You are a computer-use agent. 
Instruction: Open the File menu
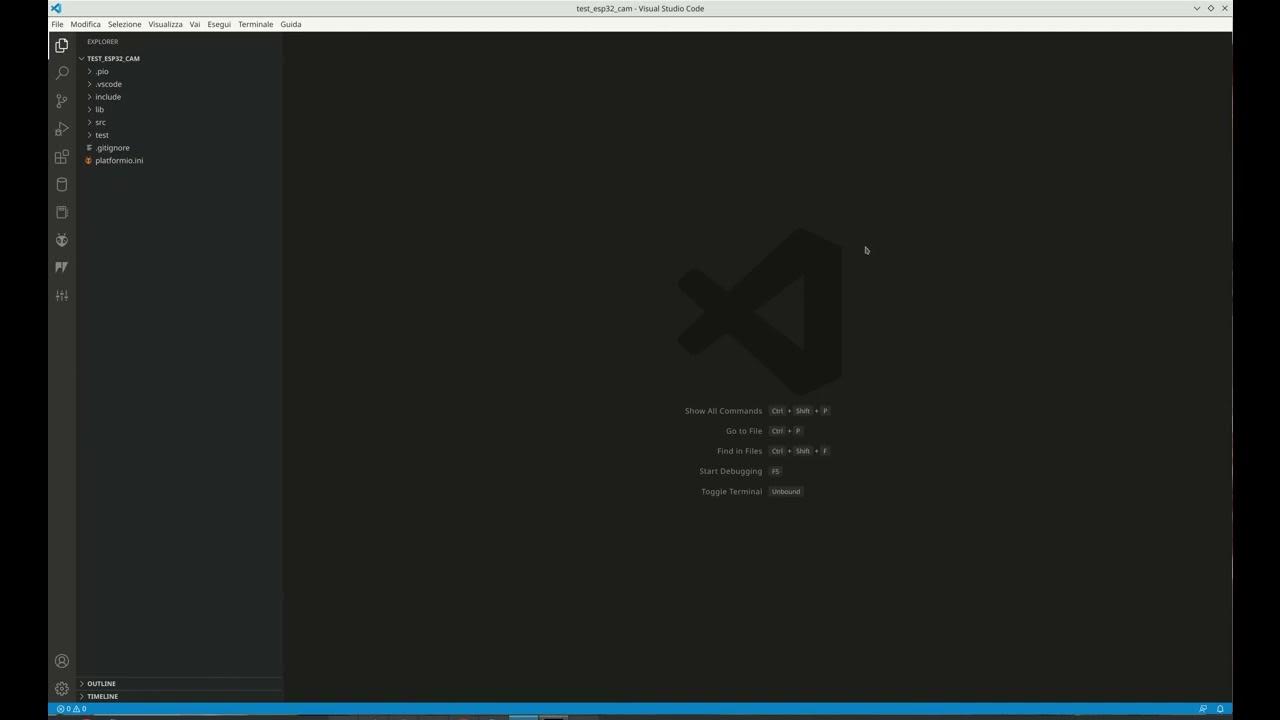(57, 24)
